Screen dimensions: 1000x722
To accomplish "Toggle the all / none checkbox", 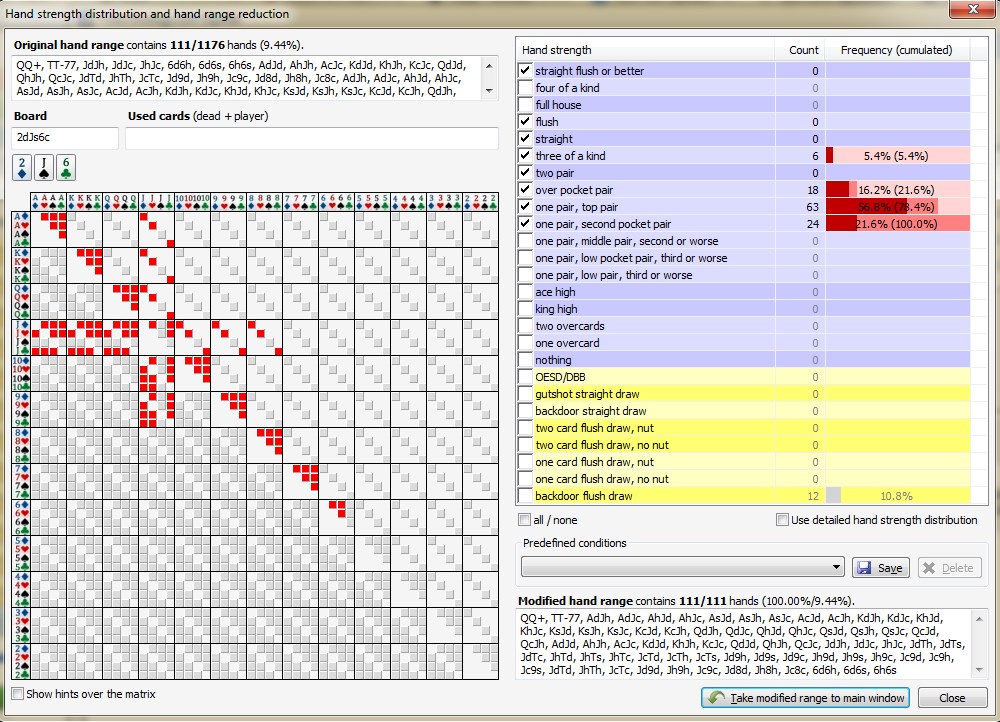I will tap(525, 520).
